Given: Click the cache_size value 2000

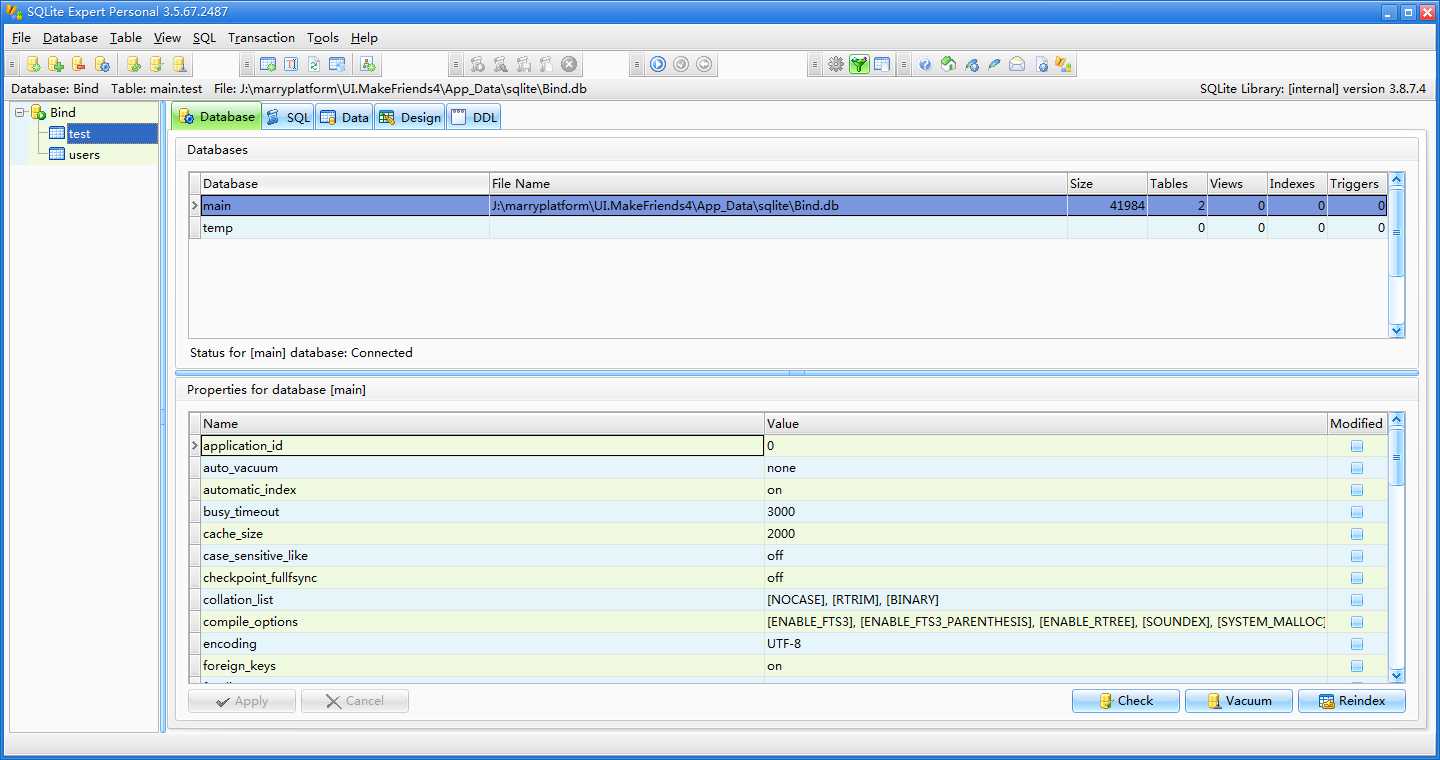Looking at the screenshot, I should pos(781,534).
